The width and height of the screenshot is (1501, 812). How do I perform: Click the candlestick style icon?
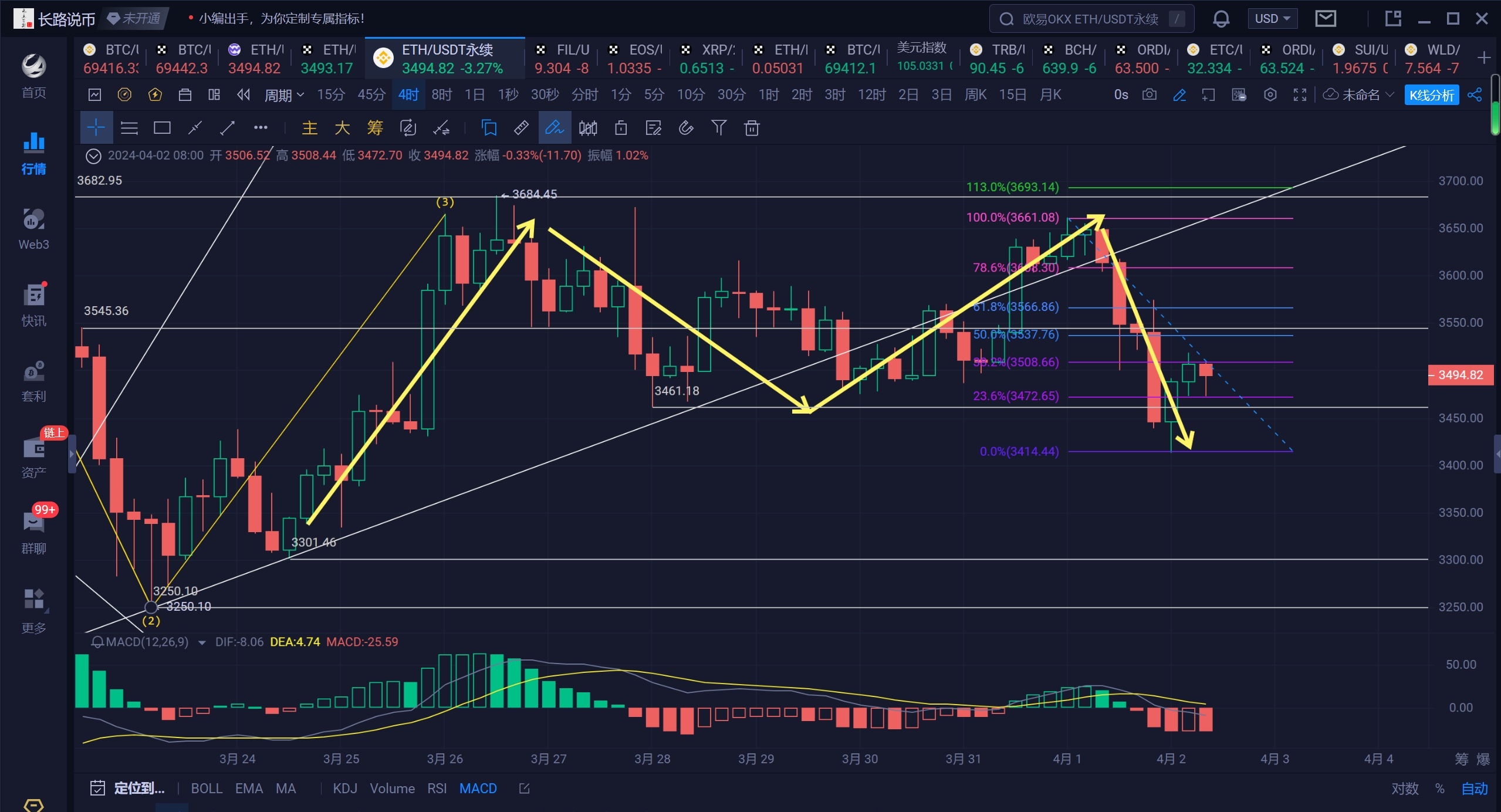[x=588, y=127]
